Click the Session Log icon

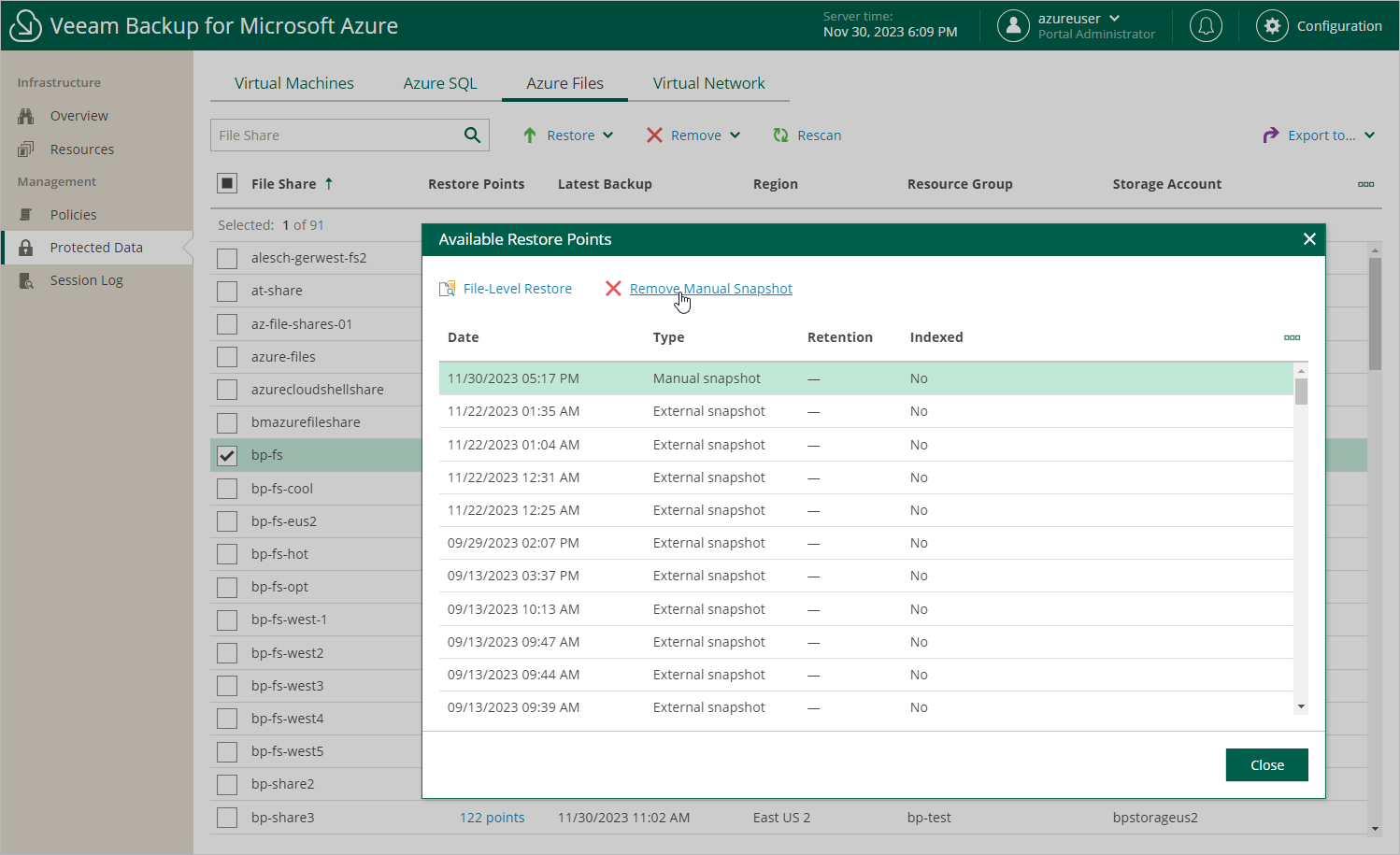[x=26, y=280]
